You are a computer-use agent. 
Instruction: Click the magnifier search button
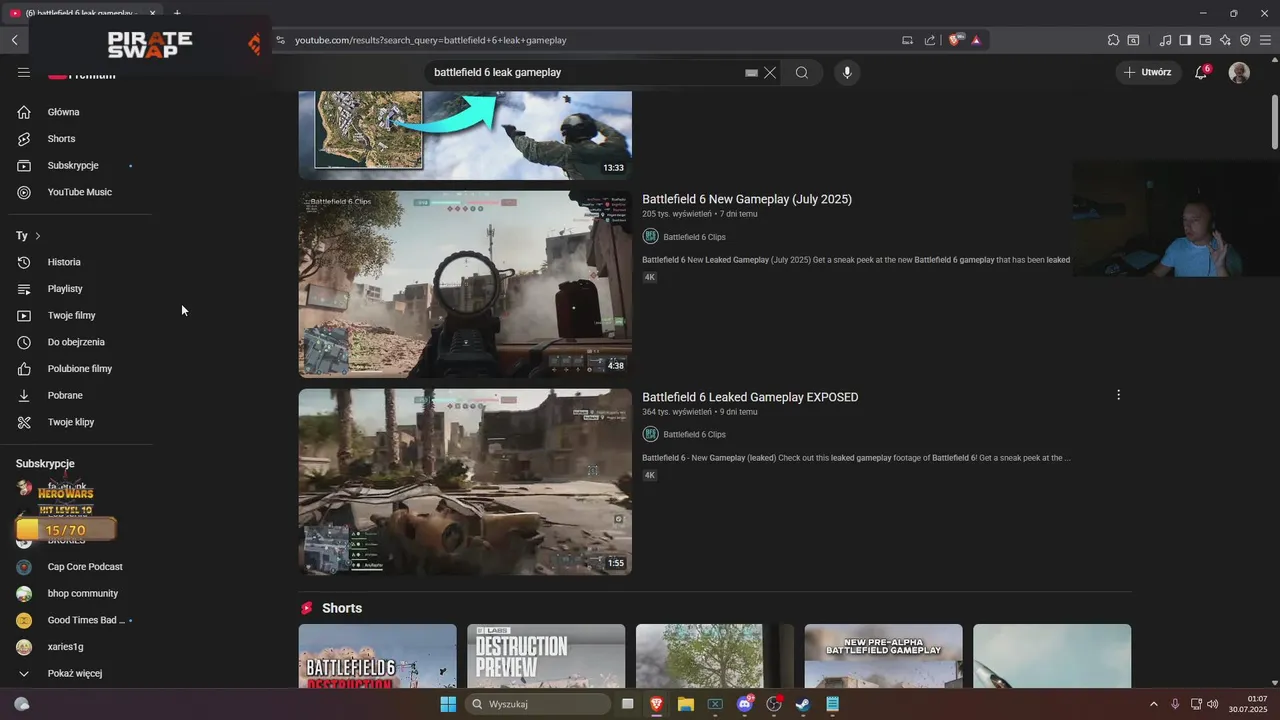point(802,73)
